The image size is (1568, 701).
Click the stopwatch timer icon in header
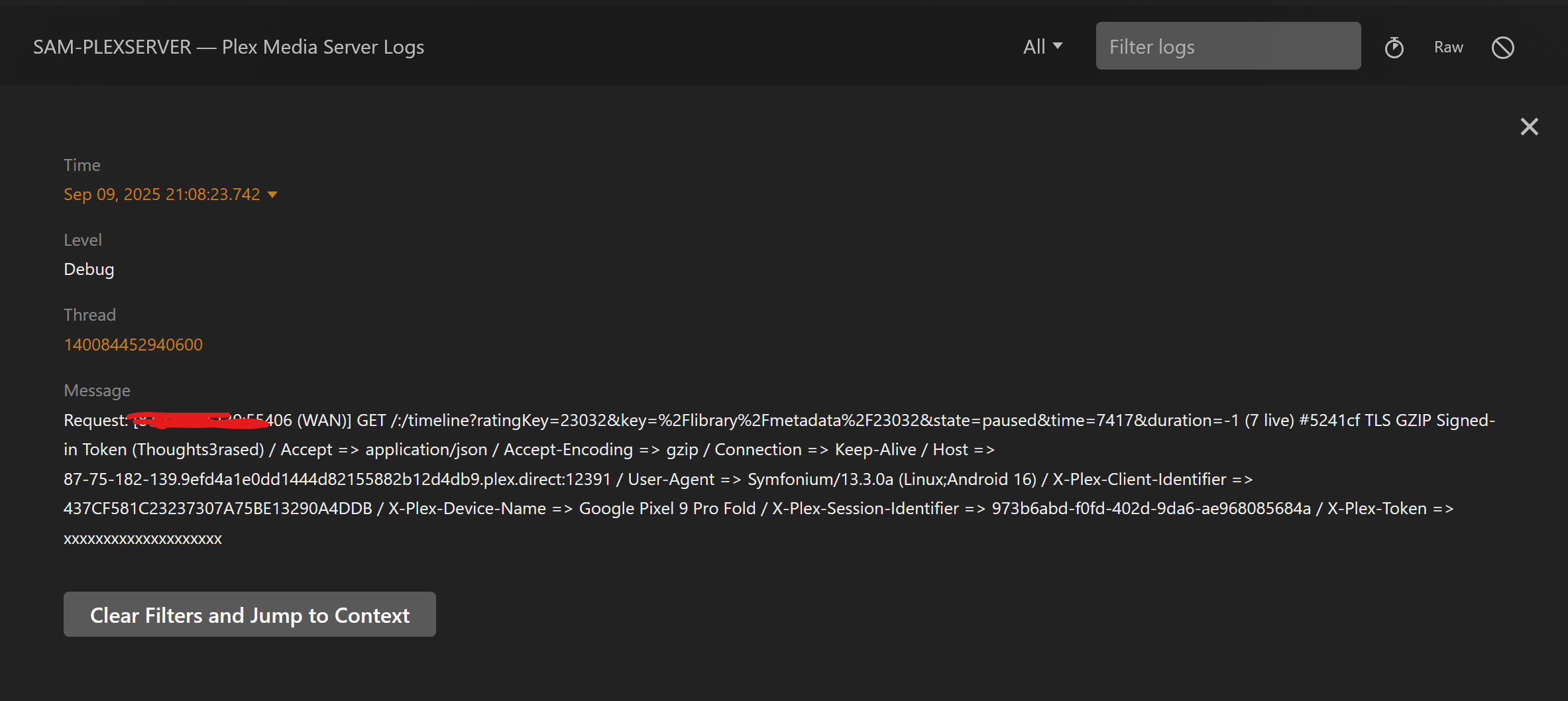tap(1394, 47)
